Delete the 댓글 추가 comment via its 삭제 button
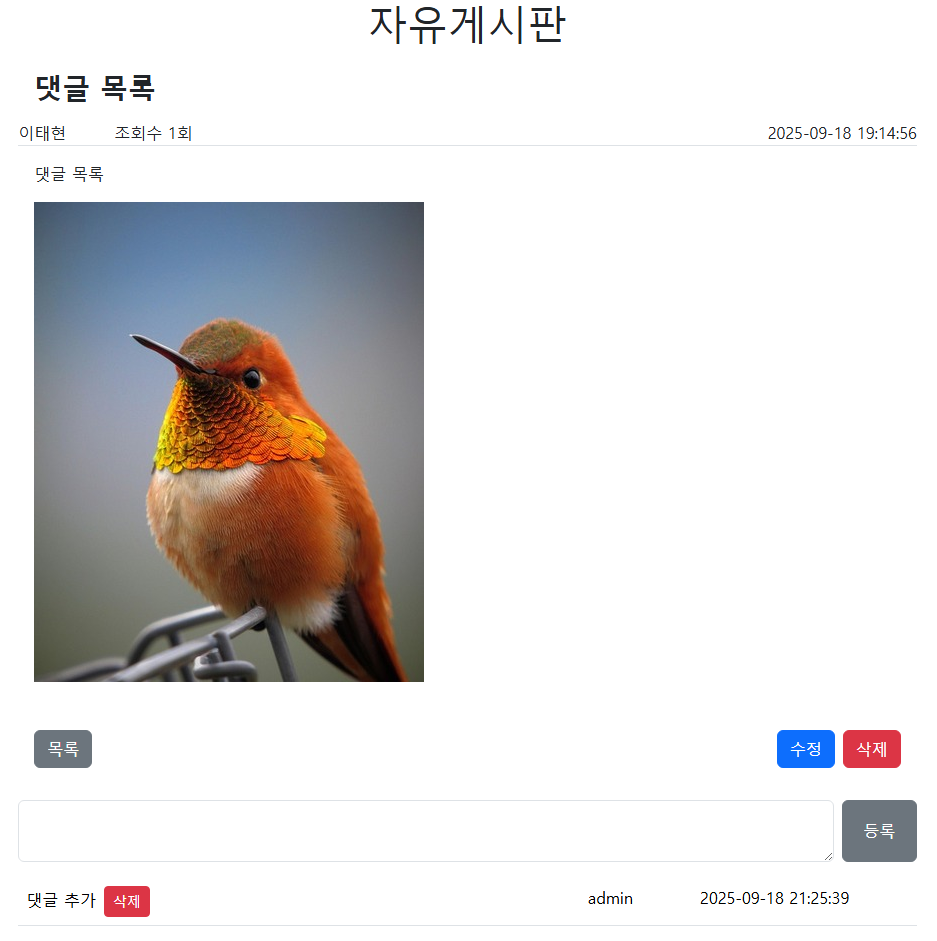The image size is (937, 941). [x=127, y=901]
